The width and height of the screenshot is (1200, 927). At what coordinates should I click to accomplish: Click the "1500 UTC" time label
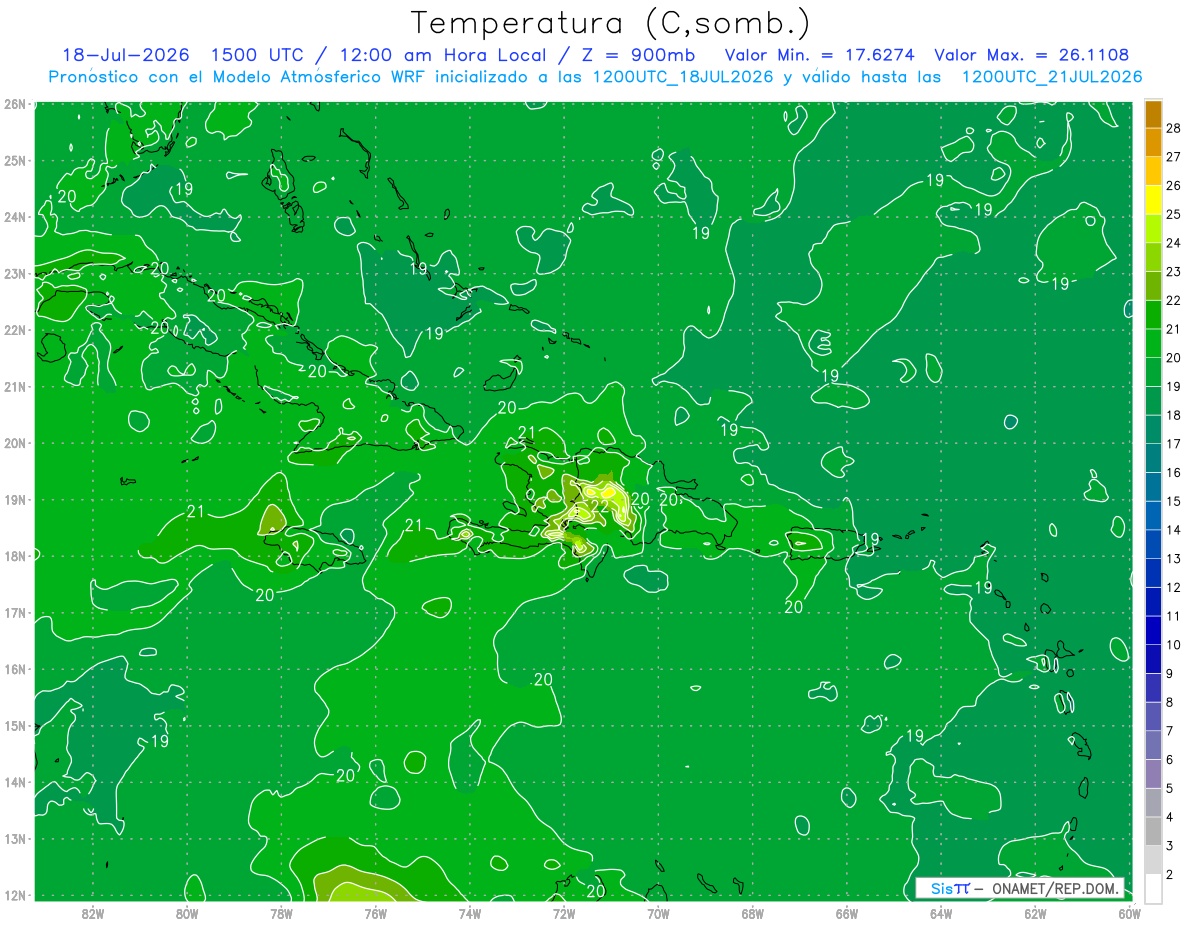click(255, 55)
